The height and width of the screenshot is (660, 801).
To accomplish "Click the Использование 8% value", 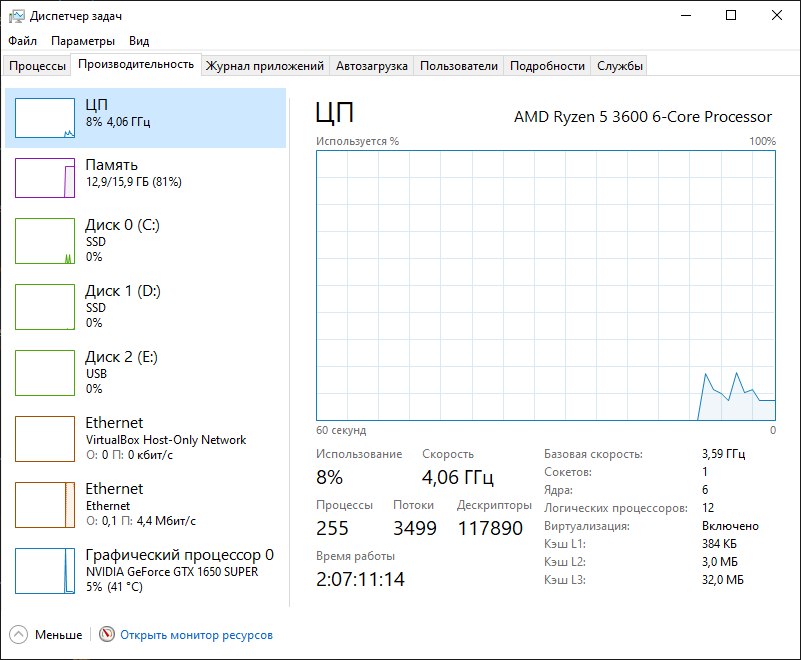I will pyautogui.click(x=329, y=477).
